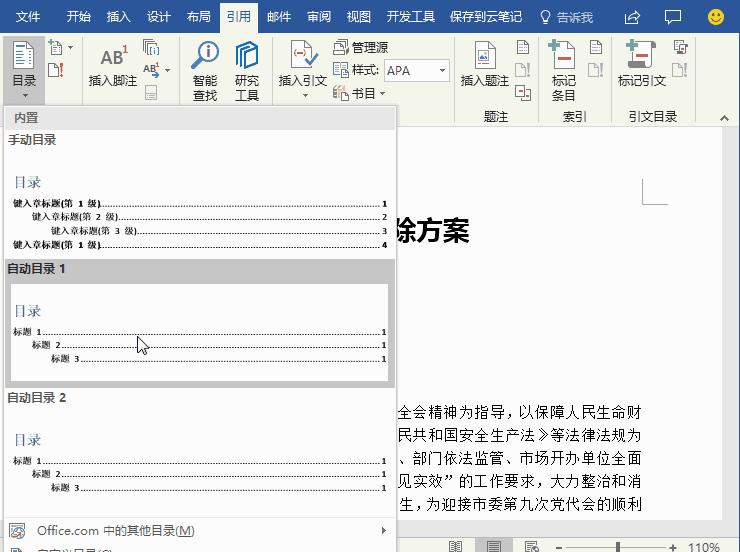The width and height of the screenshot is (740, 552).
Task: Click the 110% zoom level
Action: pyautogui.click(x=703, y=547)
